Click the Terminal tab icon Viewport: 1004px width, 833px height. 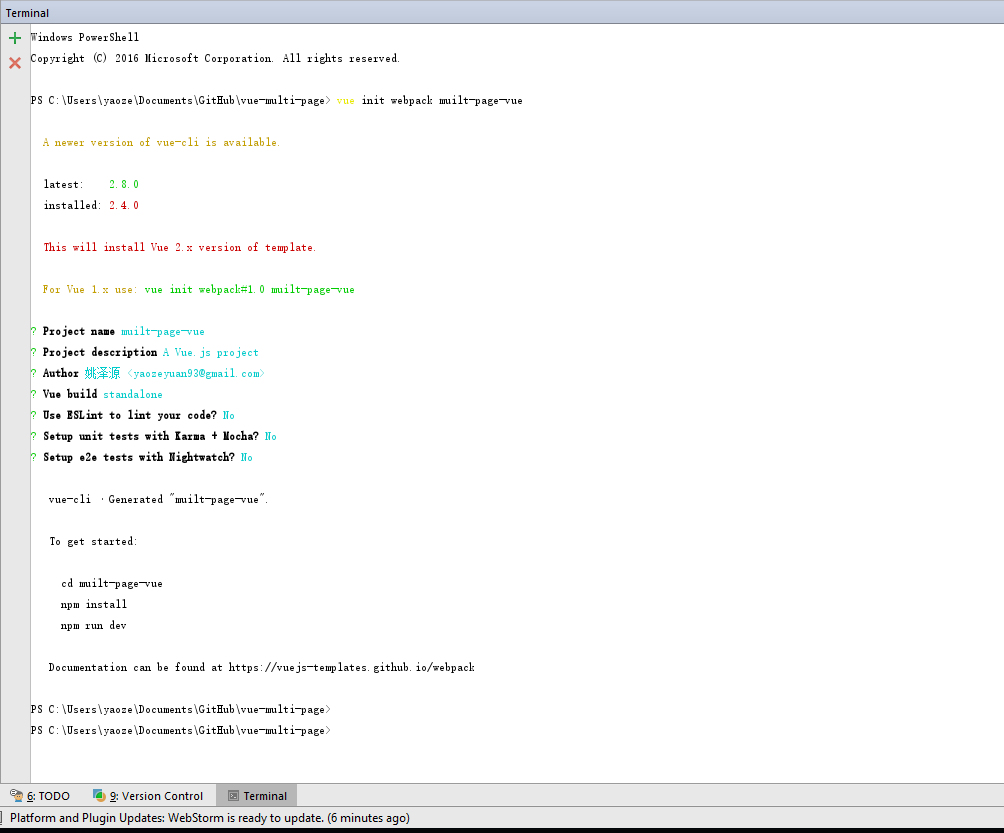click(234, 796)
